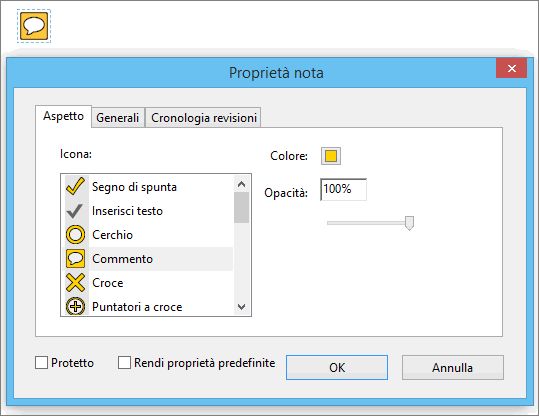Image resolution: width=539 pixels, height=416 pixels.
Task: Click the opacity slider thumb
Action: (x=409, y=223)
